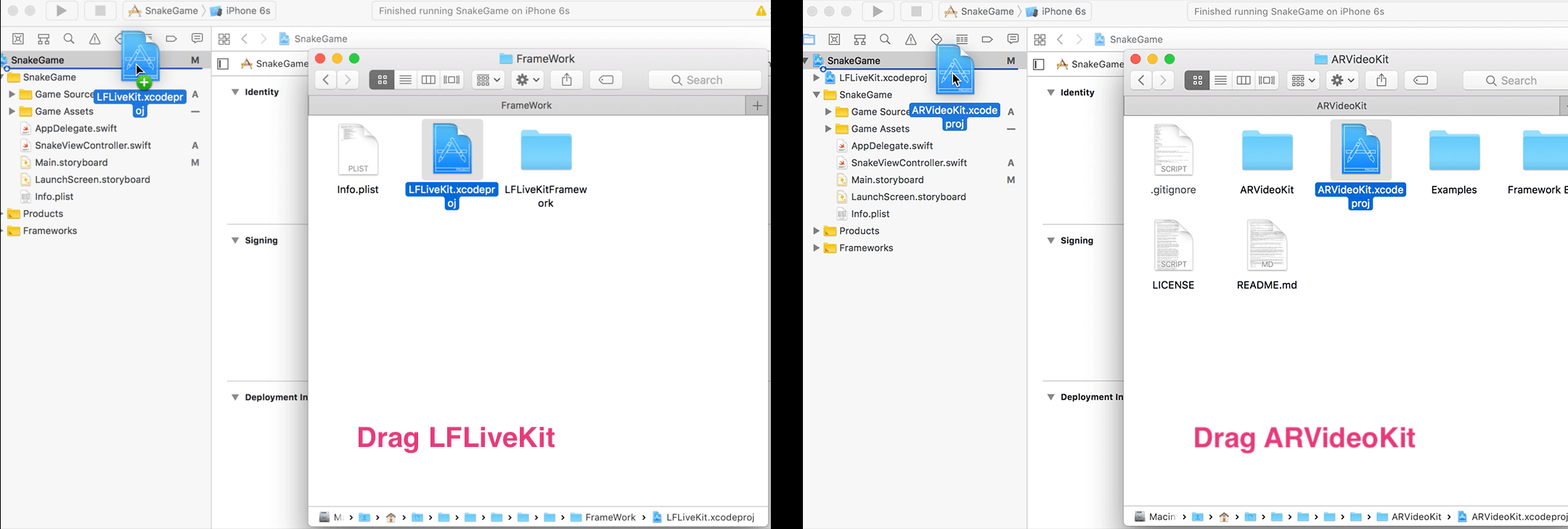1568x529 pixels.
Task: Enable icon view in FrameWork Finder window
Action: coord(382,80)
